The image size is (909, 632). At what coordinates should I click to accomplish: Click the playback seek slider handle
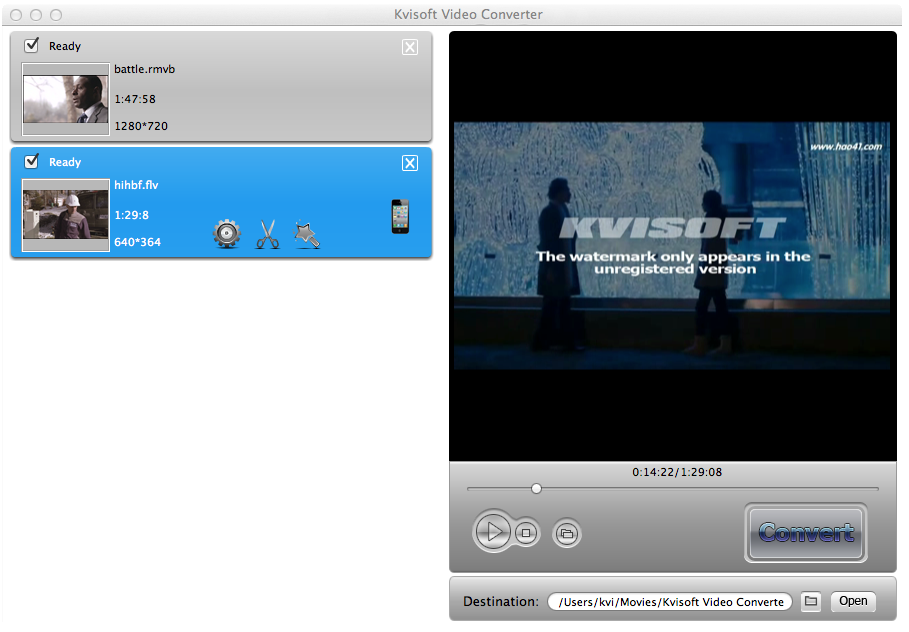pyautogui.click(x=536, y=489)
